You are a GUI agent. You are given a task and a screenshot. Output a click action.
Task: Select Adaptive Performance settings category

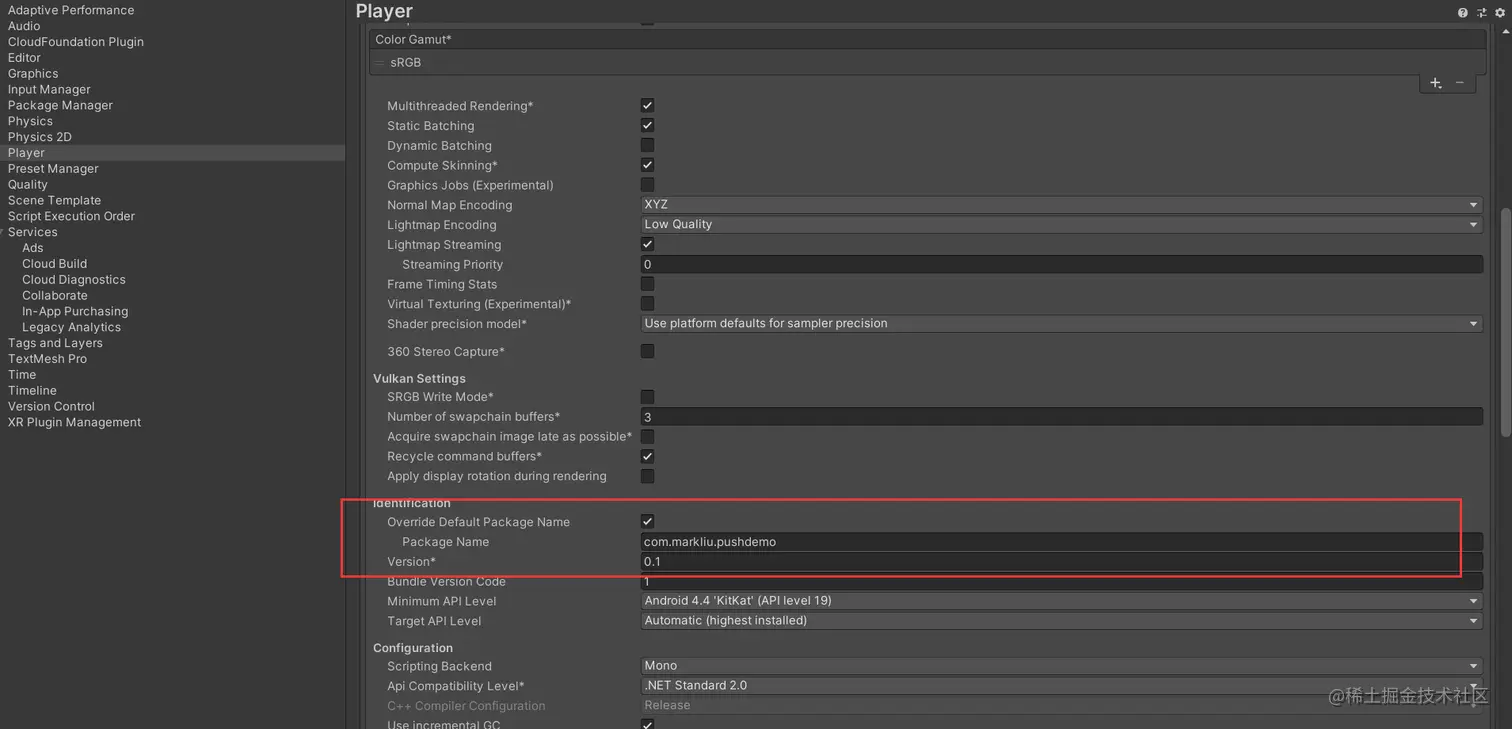click(x=71, y=10)
